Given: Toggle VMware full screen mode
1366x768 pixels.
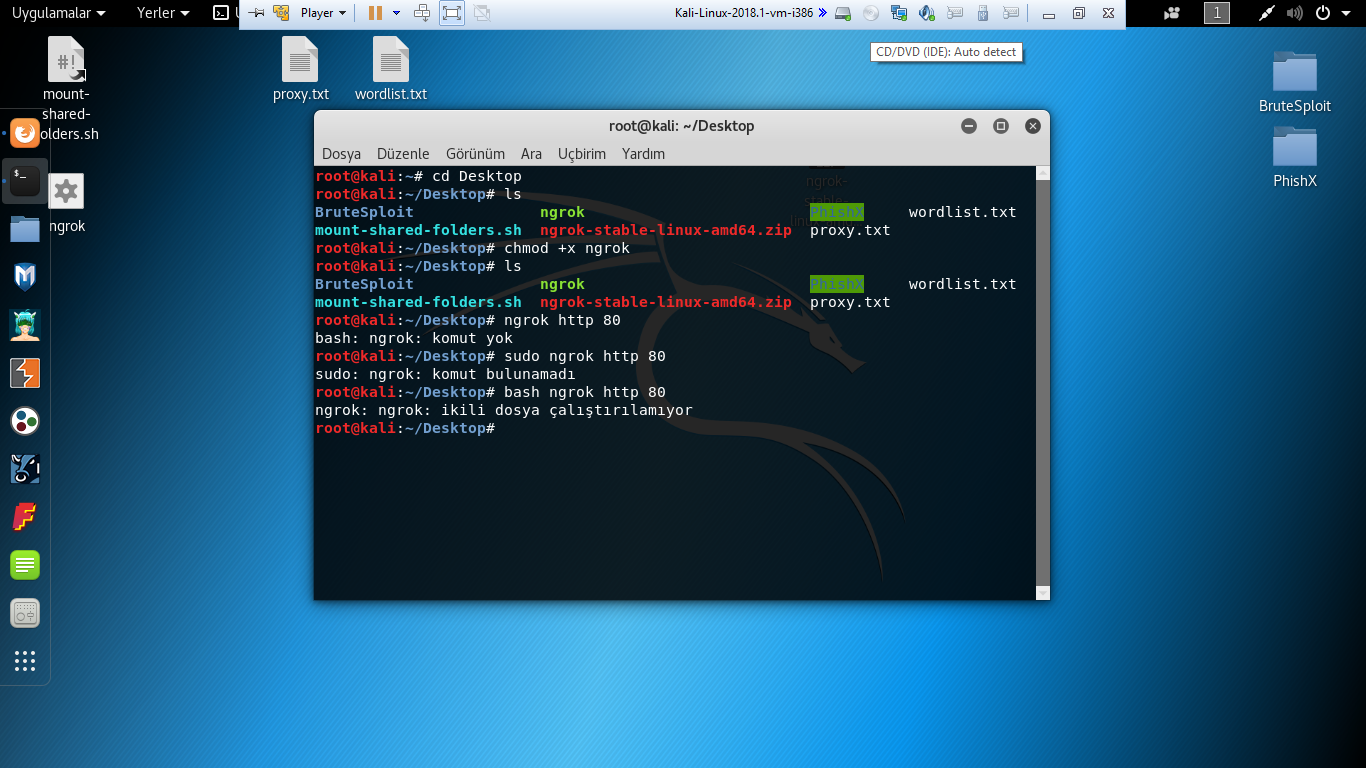Looking at the screenshot, I should click(x=452, y=13).
